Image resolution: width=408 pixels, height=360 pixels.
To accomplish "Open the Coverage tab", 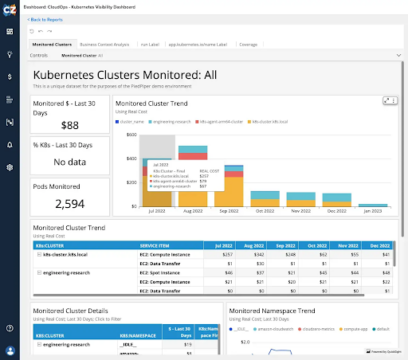I will [248, 44].
